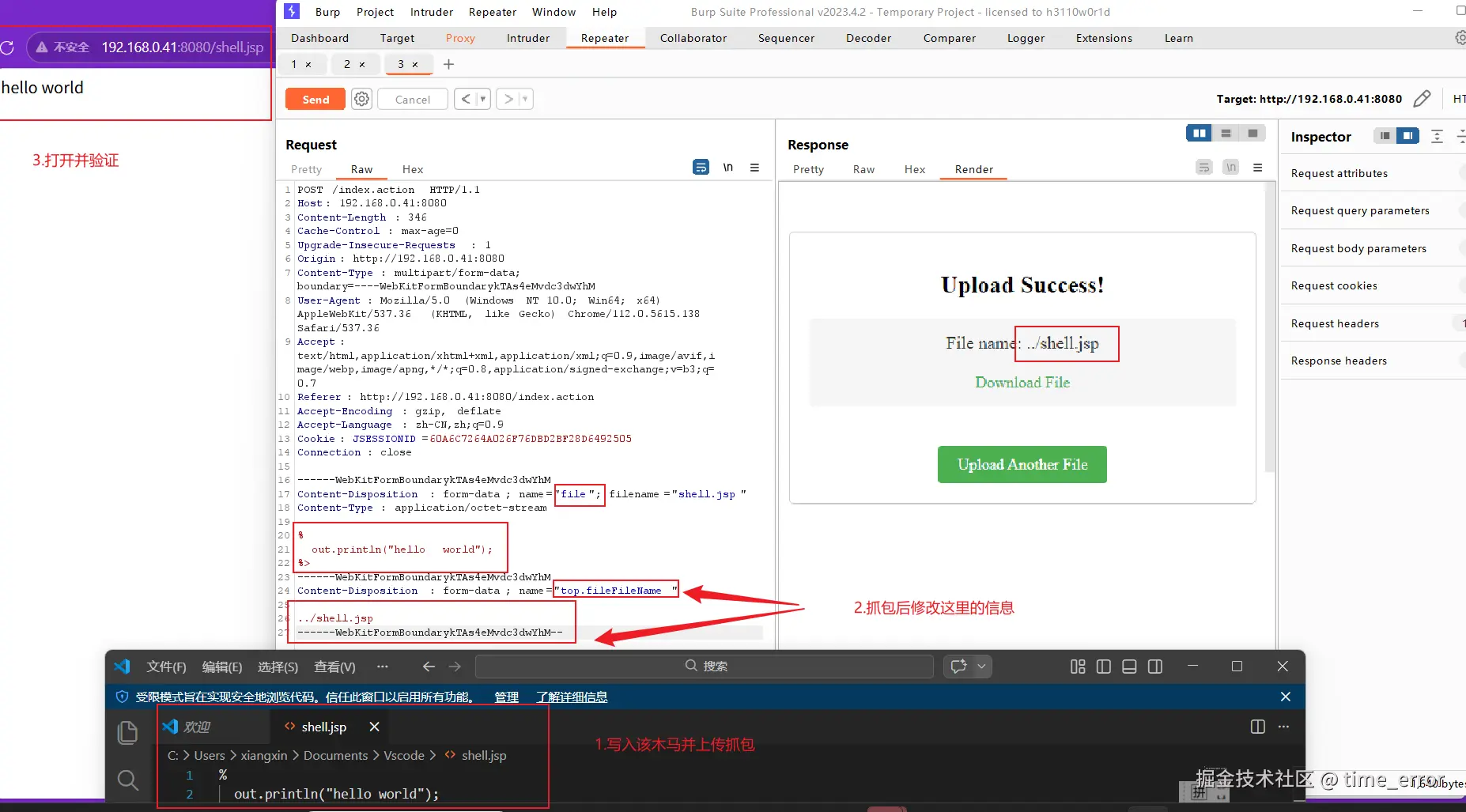Screen dimensions: 1466x812
Task: Open the Request panel hamburger menu
Action: (x=756, y=168)
